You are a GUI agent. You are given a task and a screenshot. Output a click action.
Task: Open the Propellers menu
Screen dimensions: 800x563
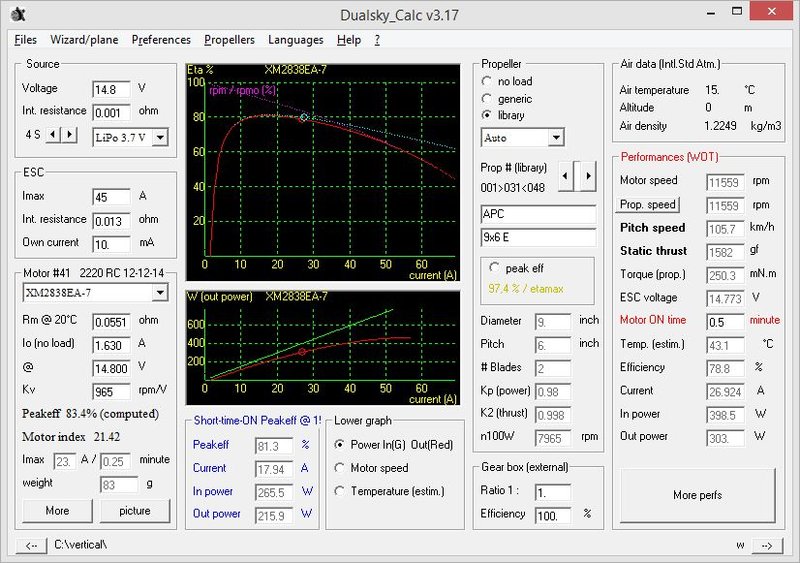point(229,40)
